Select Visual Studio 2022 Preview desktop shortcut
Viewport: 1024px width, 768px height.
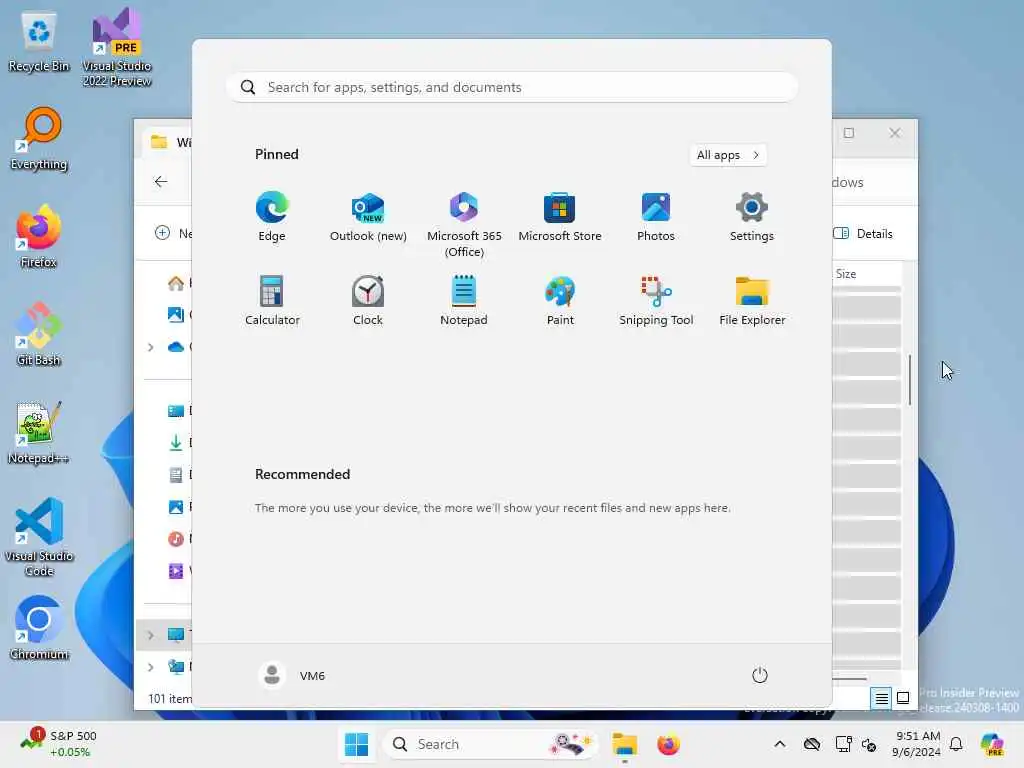click(x=117, y=47)
